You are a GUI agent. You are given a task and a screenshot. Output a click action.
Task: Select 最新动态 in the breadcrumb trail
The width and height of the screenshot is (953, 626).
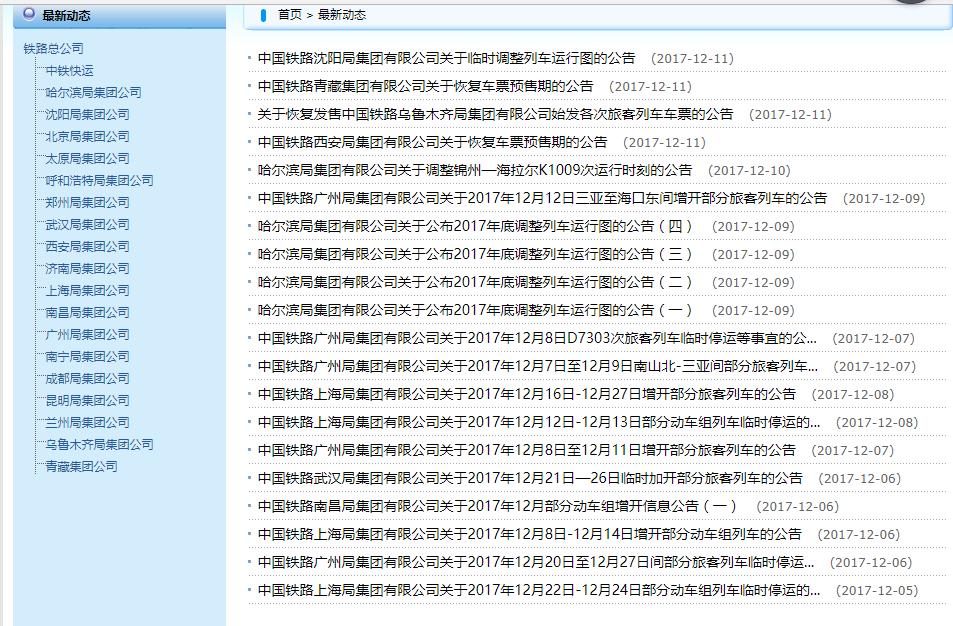click(341, 15)
